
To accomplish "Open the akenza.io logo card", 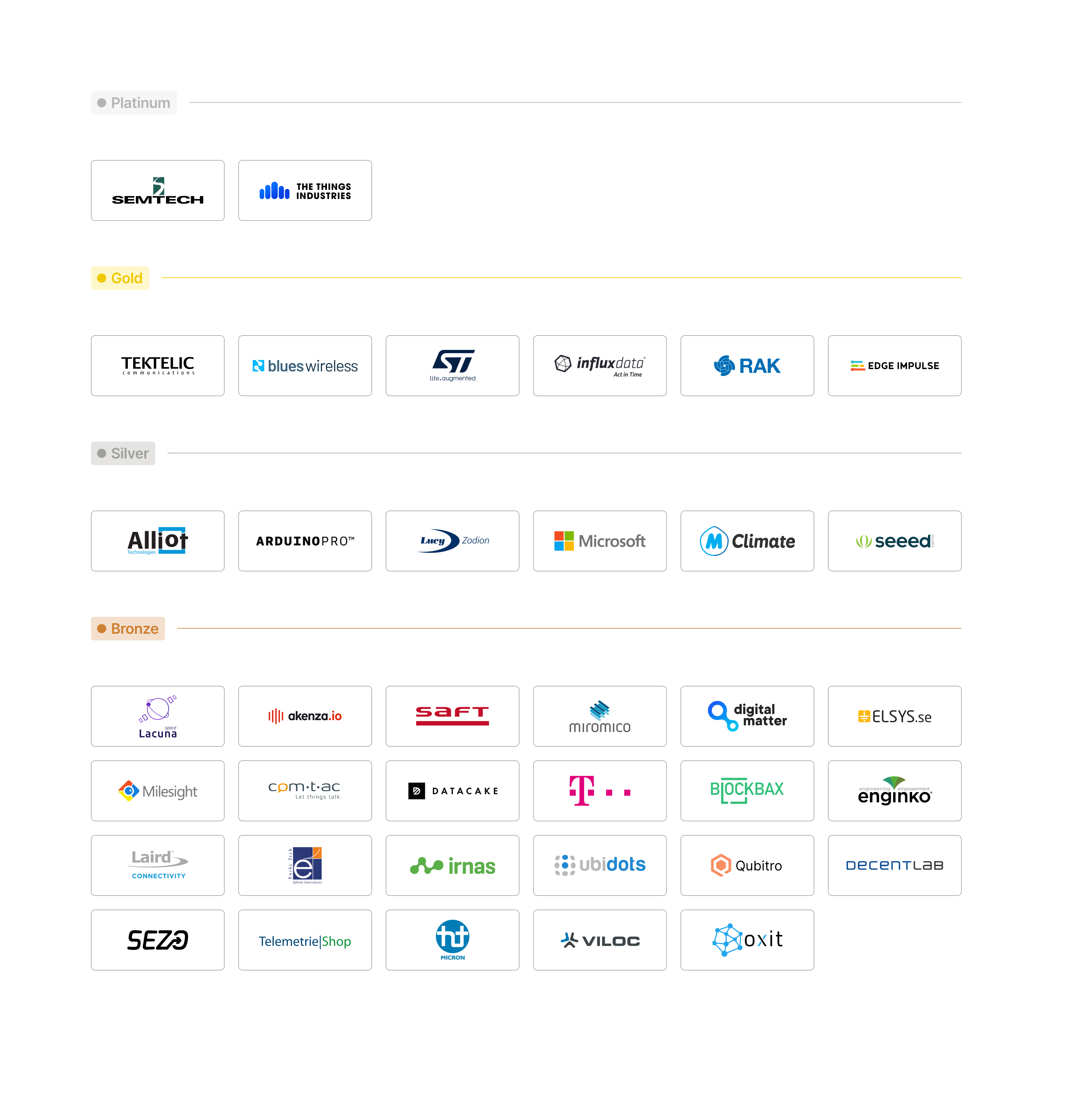I will (x=305, y=716).
